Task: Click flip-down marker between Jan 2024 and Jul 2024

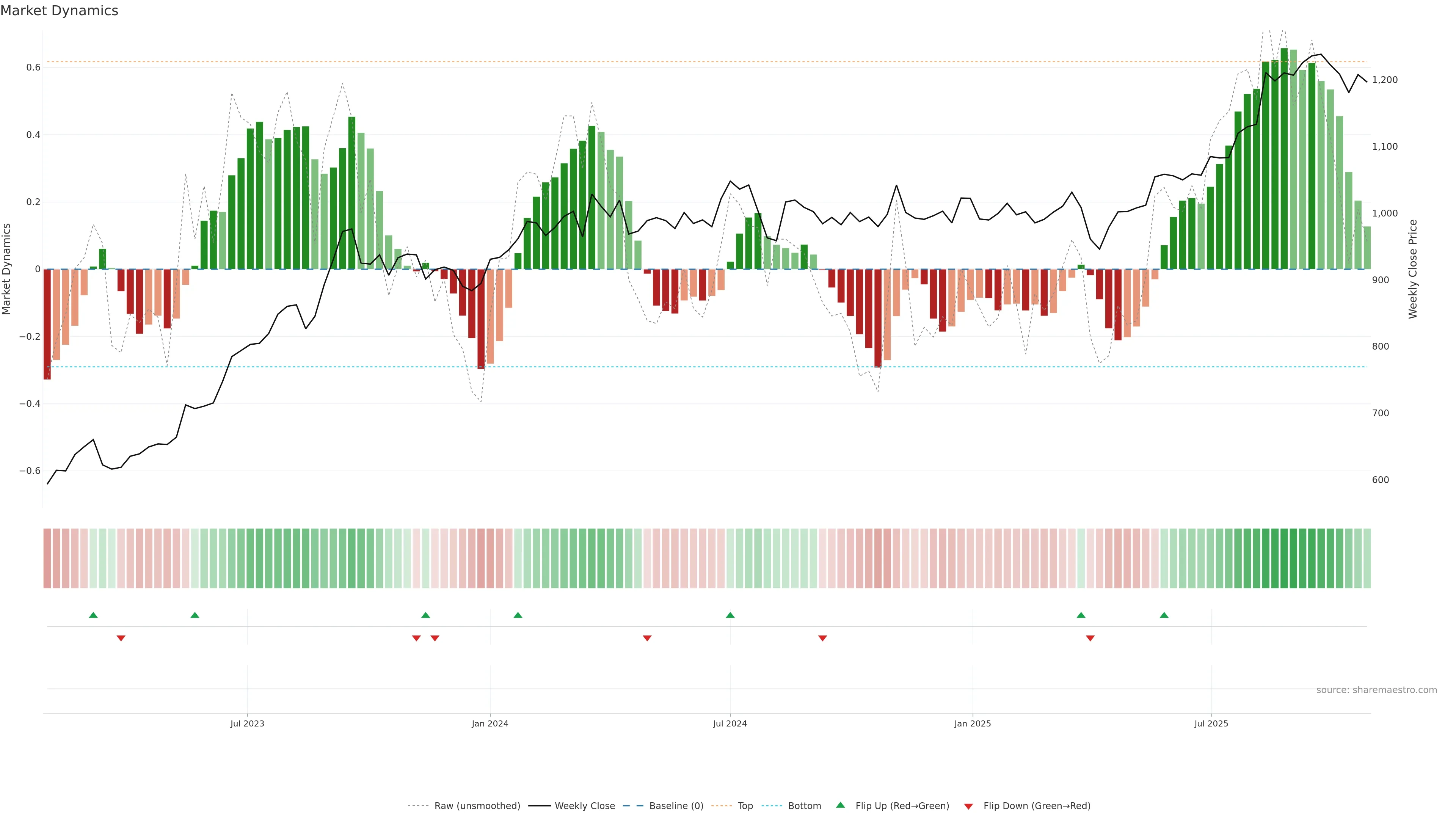Action: [x=647, y=638]
